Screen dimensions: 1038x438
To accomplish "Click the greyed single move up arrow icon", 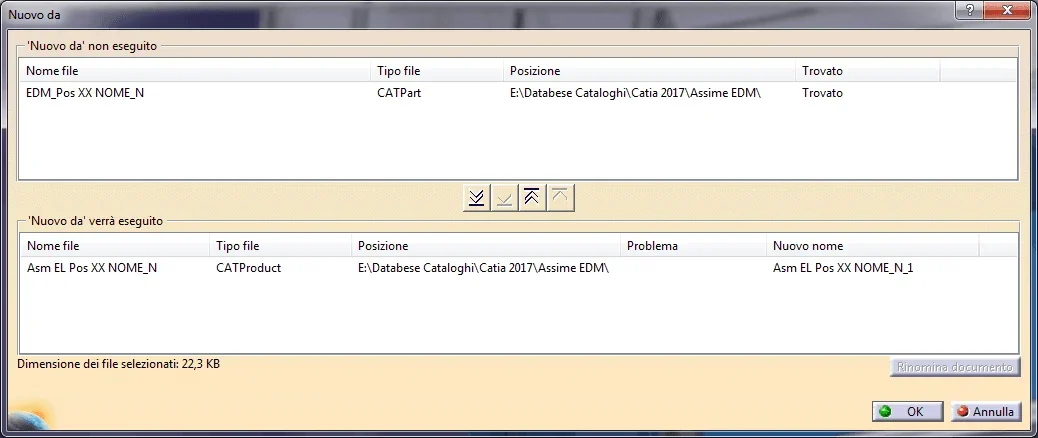I will tap(561, 198).
